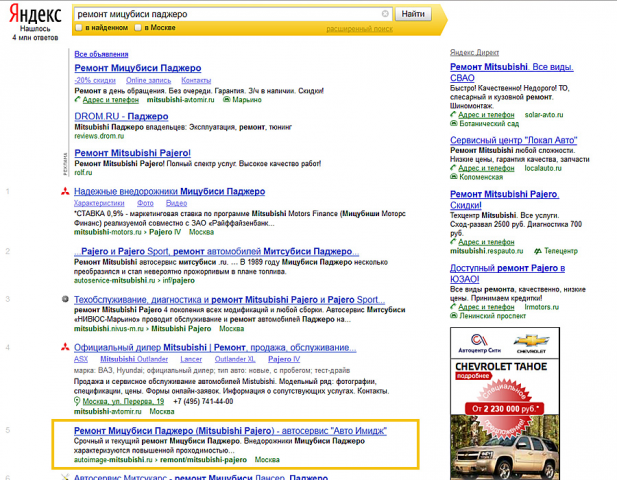Click the metro icon beside Коломенская
Image resolution: width=617 pixels, height=480 pixels.
click(453, 177)
